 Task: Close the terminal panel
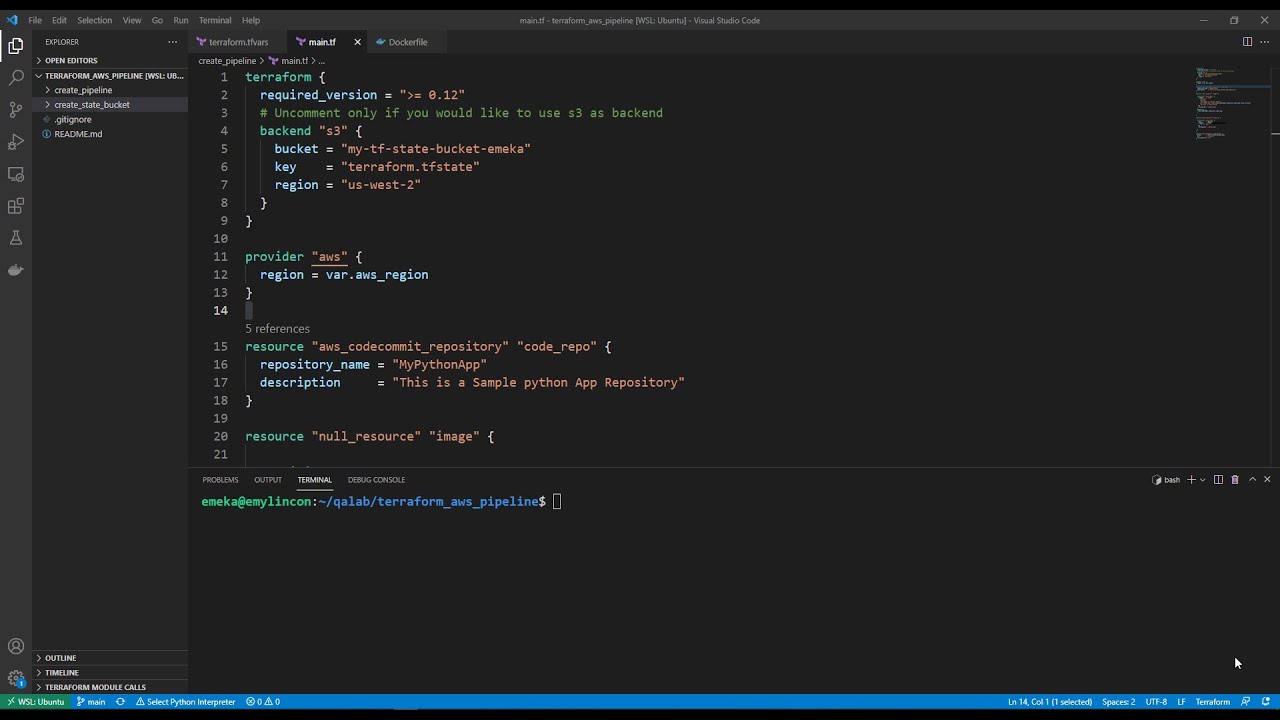point(1268,480)
